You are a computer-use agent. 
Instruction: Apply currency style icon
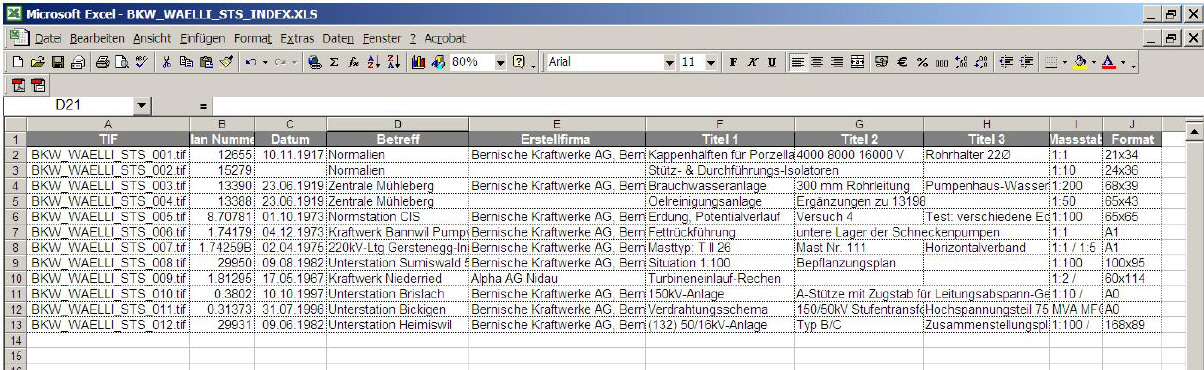881,62
